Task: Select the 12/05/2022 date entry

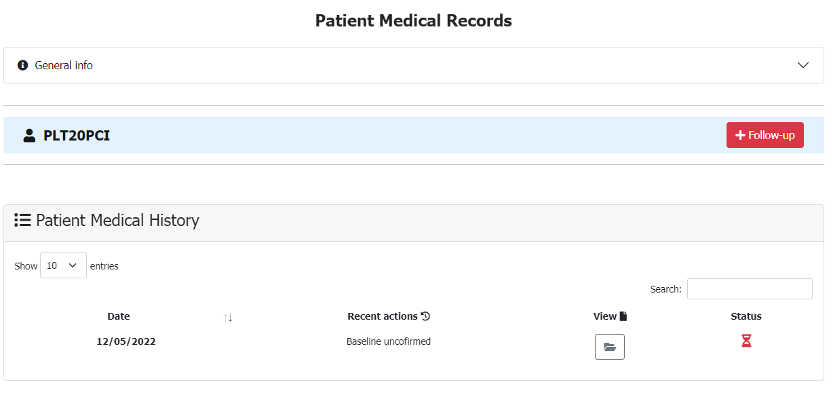Action: (126, 342)
